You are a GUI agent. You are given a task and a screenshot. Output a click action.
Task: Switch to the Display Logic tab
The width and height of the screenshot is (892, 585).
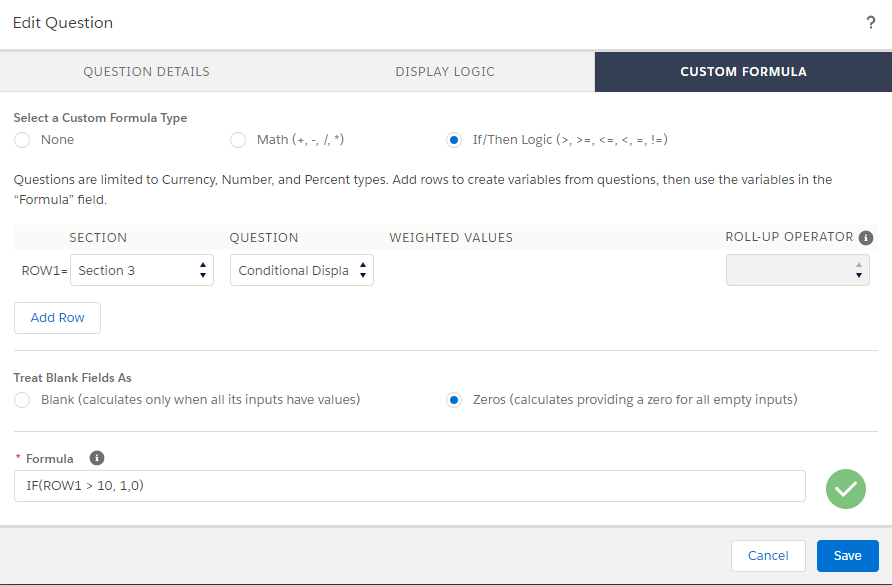[445, 72]
